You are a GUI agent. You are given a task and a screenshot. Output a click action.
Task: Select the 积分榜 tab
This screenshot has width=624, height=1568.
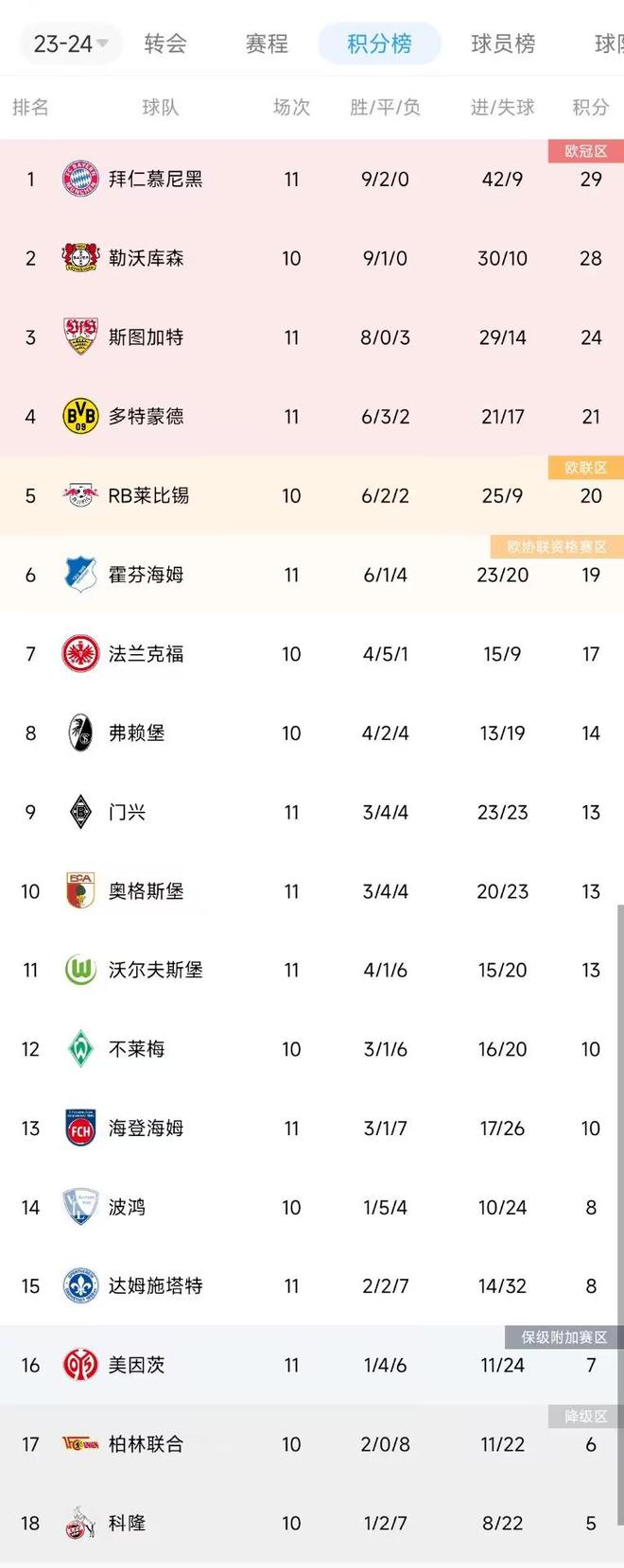coord(379,43)
